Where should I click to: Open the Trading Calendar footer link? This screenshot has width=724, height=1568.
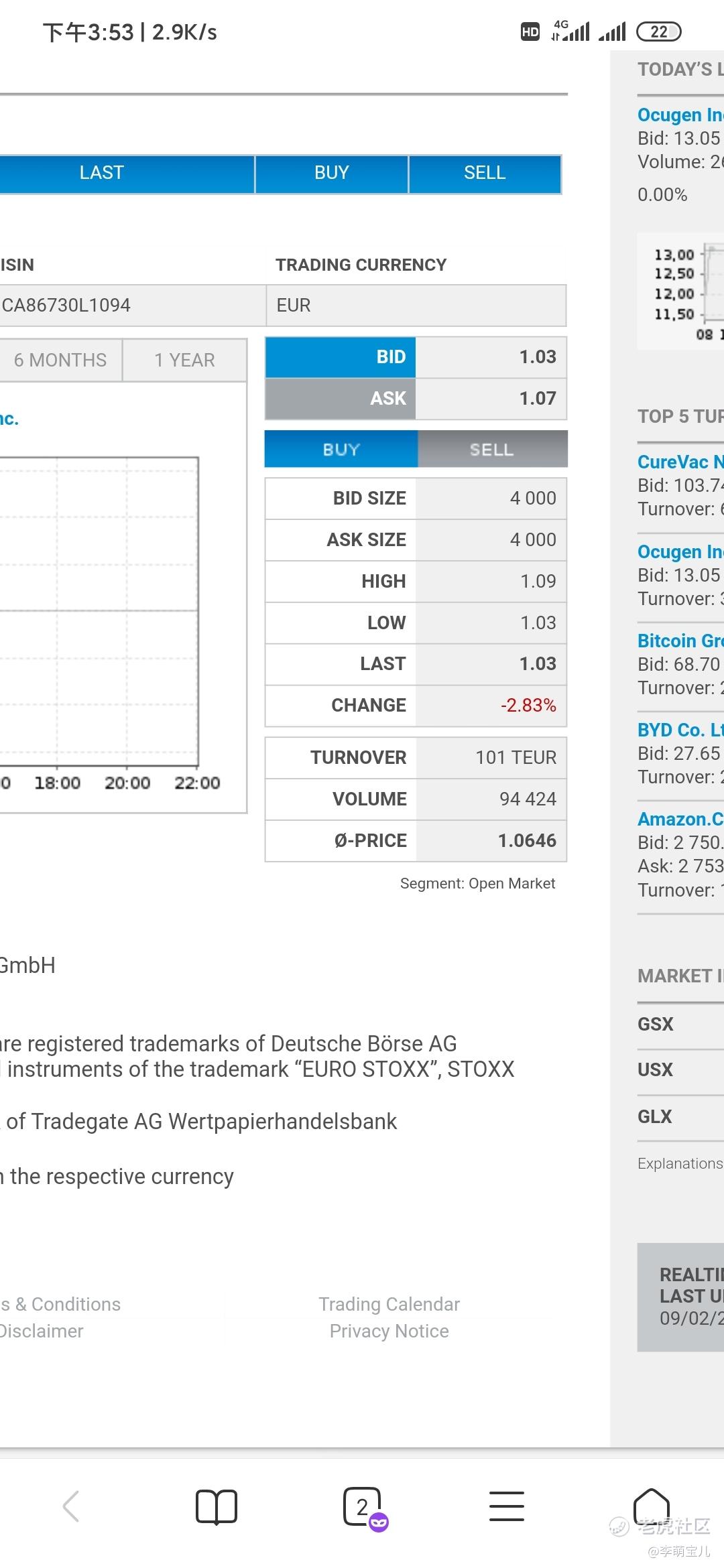389,1304
